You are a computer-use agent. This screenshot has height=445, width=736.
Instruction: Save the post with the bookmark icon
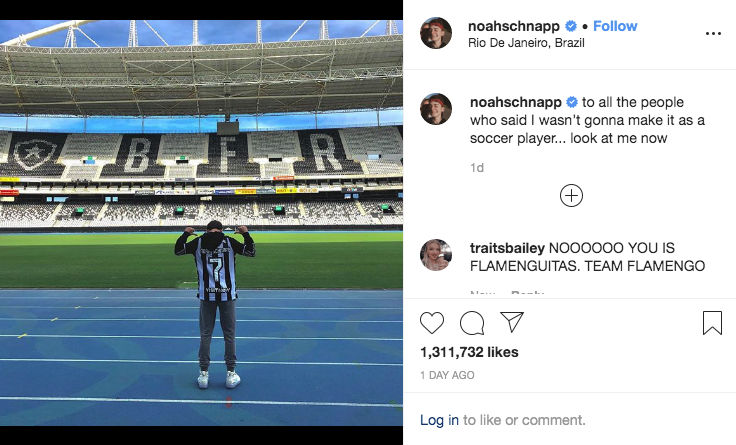pyautogui.click(x=712, y=323)
